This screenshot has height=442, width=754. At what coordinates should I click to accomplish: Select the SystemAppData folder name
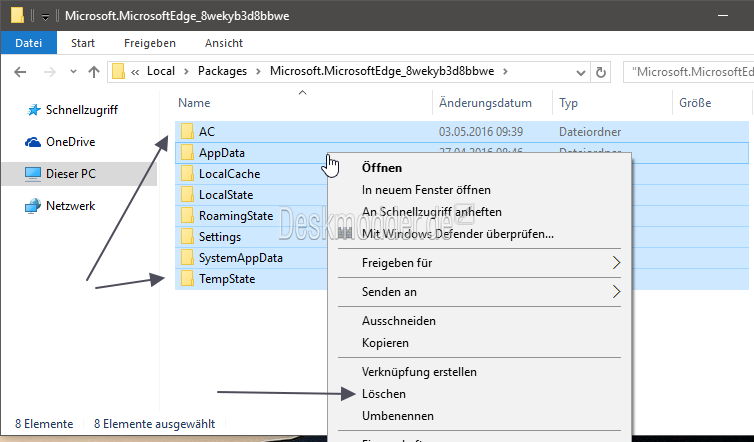[x=240, y=258]
